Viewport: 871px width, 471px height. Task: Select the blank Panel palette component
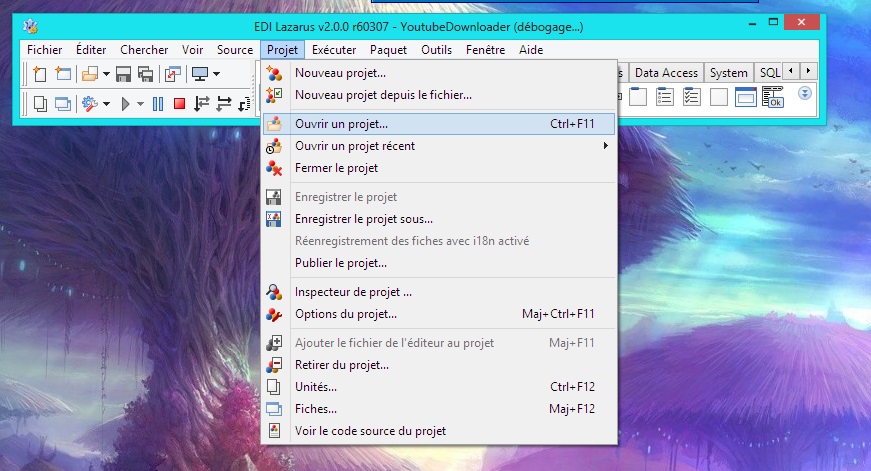coord(719,97)
